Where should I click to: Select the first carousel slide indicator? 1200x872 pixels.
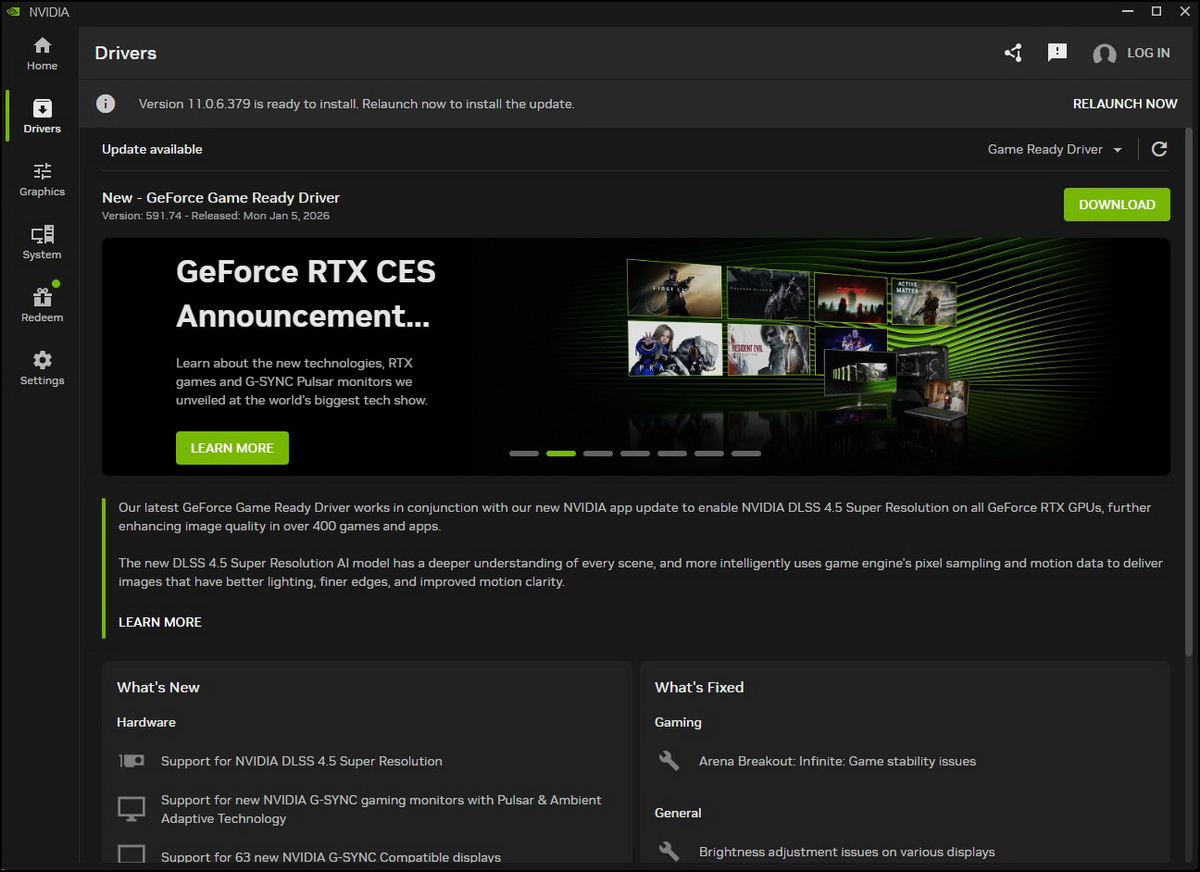click(524, 454)
